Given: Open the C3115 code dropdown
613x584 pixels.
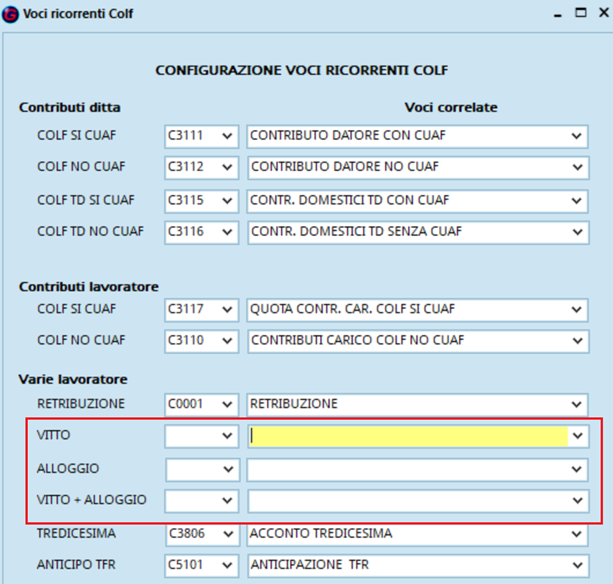Looking at the screenshot, I should coord(227,201).
